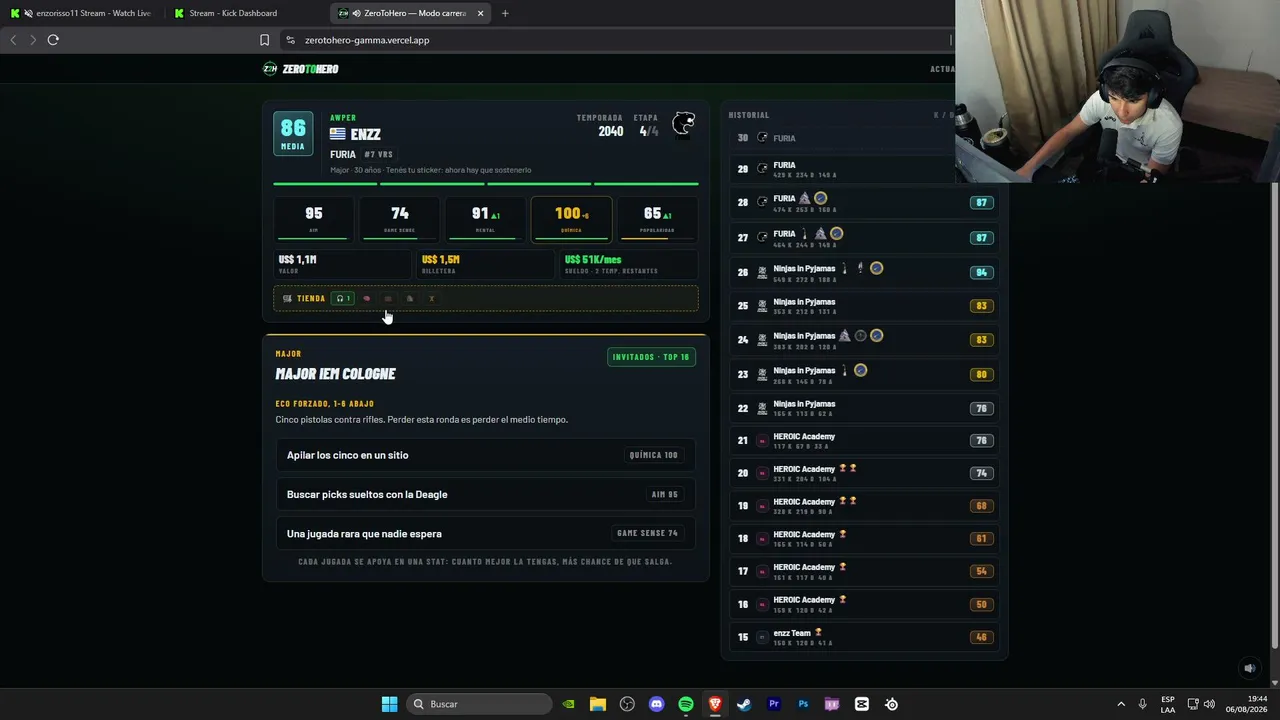Viewport: 1280px width, 720px height.
Task: Click the Popularidad 65 stat card
Action: (x=657, y=220)
